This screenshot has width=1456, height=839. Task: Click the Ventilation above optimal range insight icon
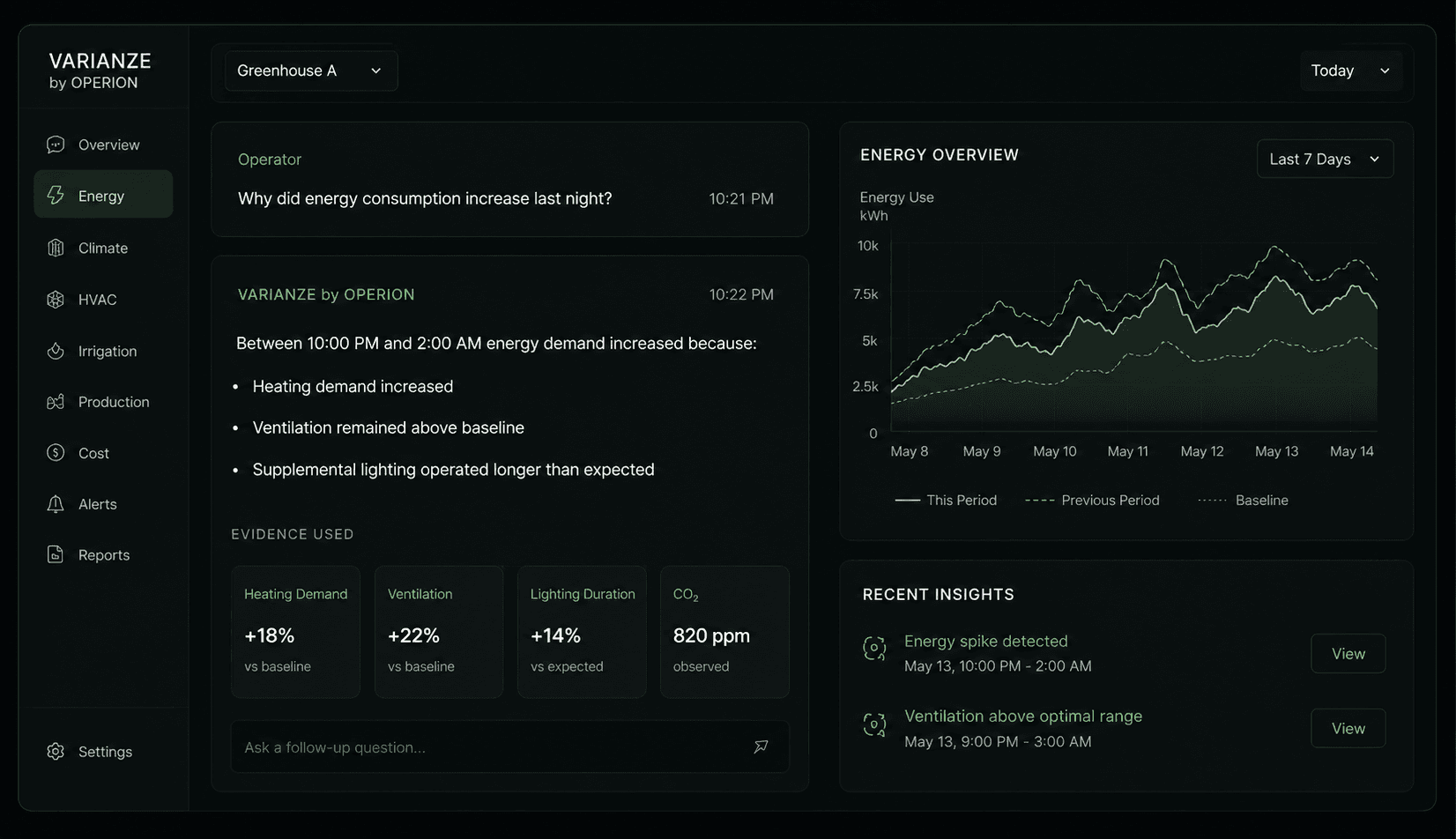[874, 725]
